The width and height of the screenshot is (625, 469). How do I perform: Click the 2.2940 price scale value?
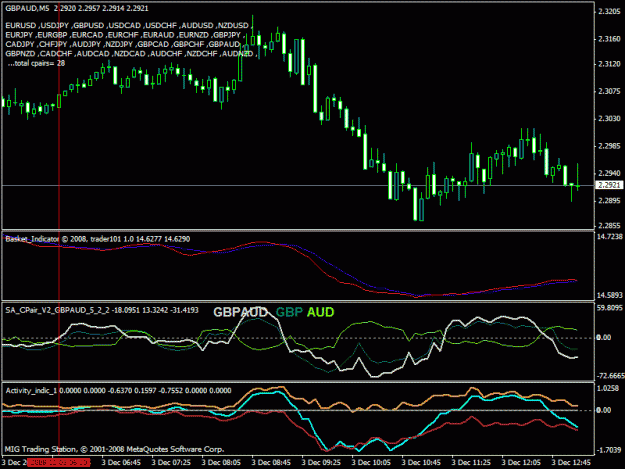[609, 173]
